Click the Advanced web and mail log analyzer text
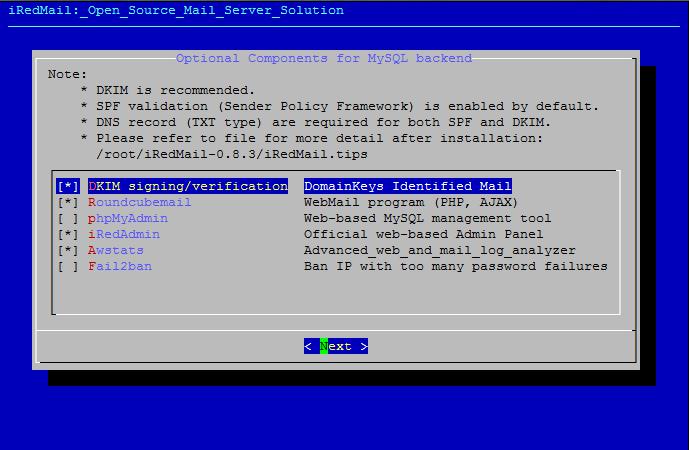The height and width of the screenshot is (450, 689). coord(439,250)
